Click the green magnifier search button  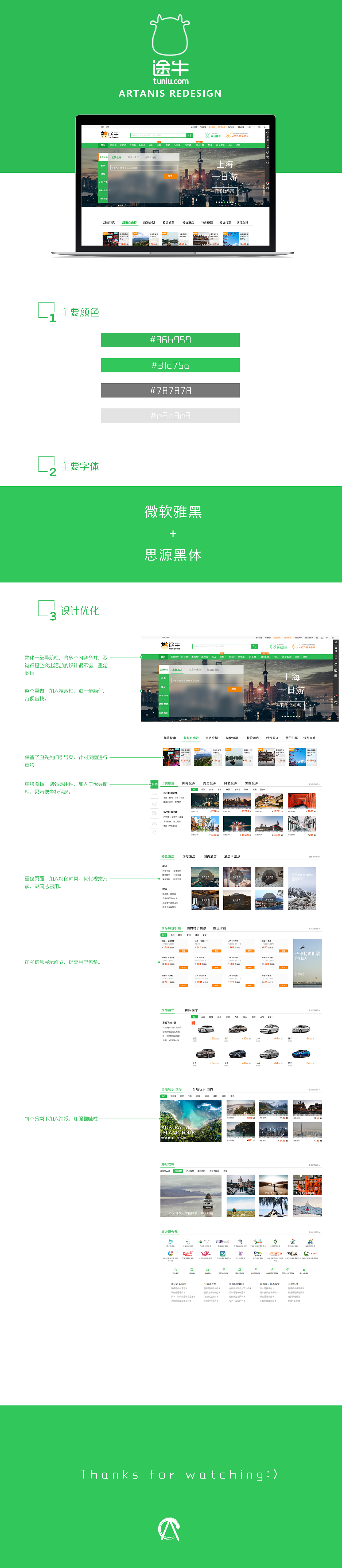pos(254,647)
